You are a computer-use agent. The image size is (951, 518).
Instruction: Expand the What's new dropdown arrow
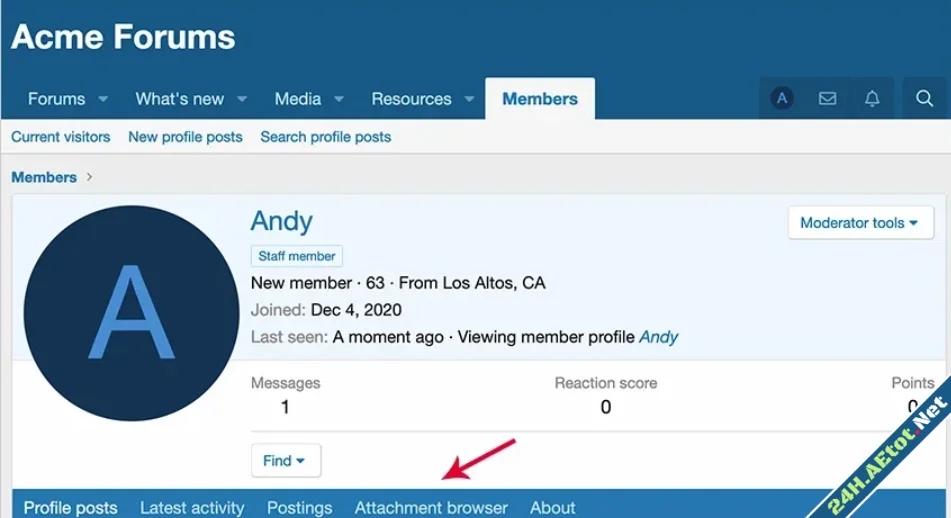click(242, 100)
